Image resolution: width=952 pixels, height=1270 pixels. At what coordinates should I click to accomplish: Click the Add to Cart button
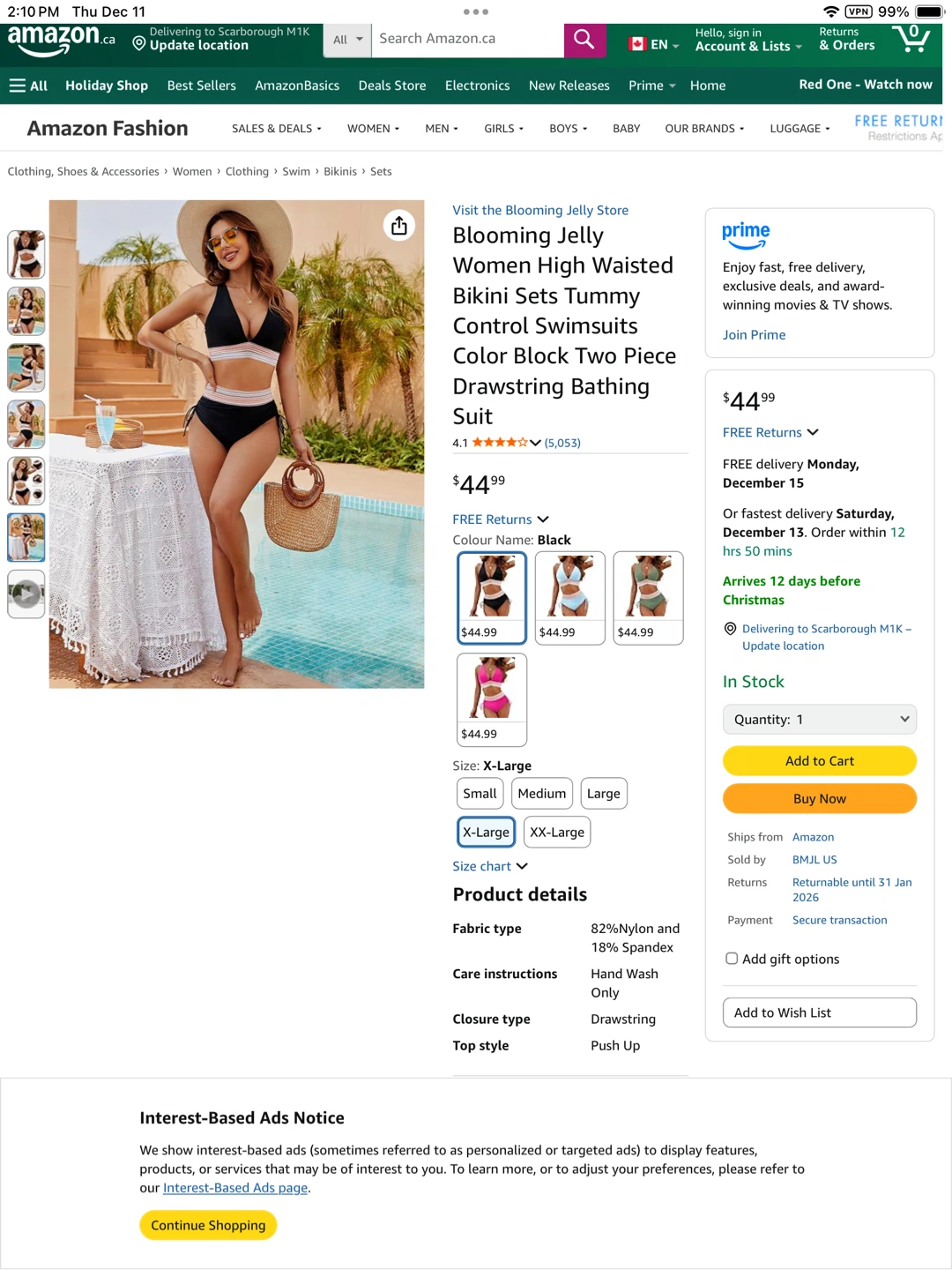click(820, 761)
